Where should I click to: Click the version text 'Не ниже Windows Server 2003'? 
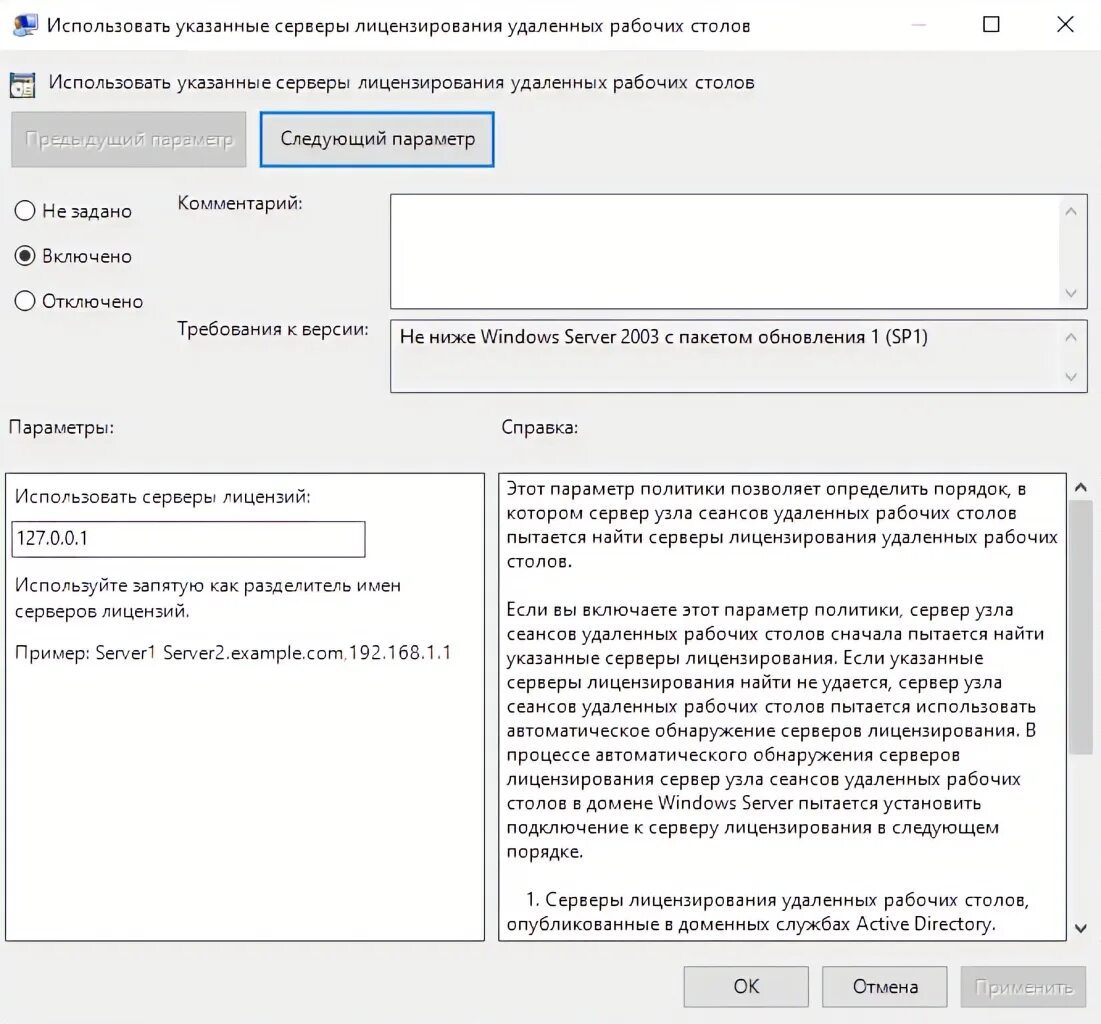(x=529, y=336)
